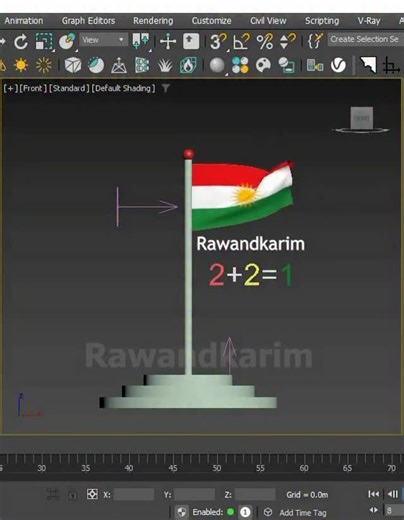The height and width of the screenshot is (520, 404).
Task: Open the Civil View menu
Action: [x=268, y=21]
